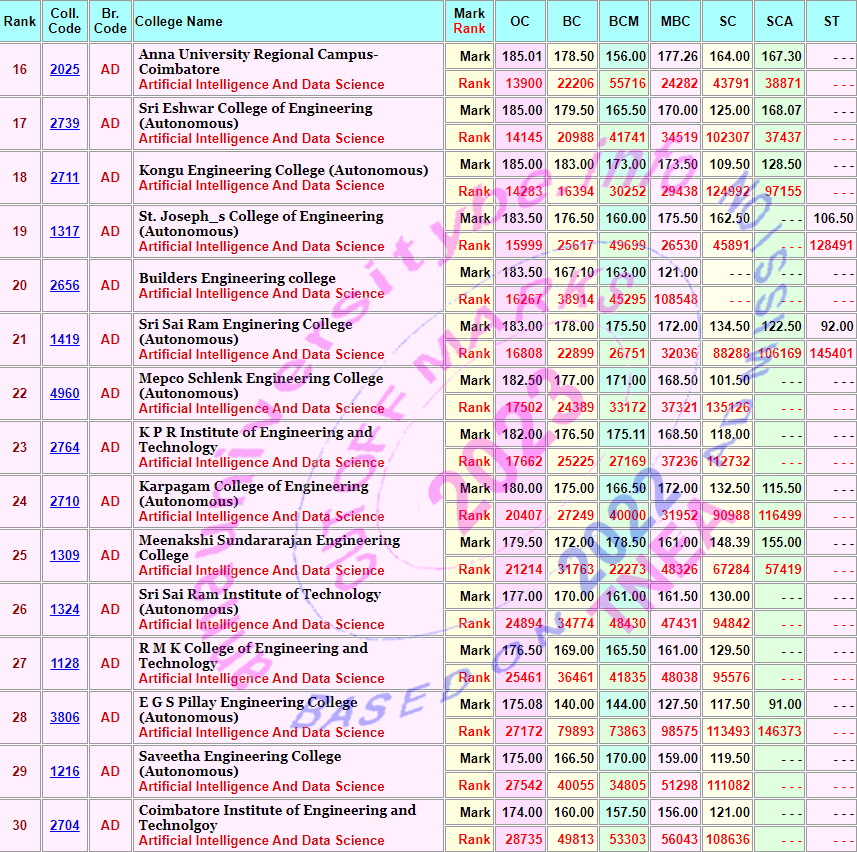Image resolution: width=857 pixels, height=852 pixels.
Task: Click ST rank value 145401
Action: click(831, 353)
